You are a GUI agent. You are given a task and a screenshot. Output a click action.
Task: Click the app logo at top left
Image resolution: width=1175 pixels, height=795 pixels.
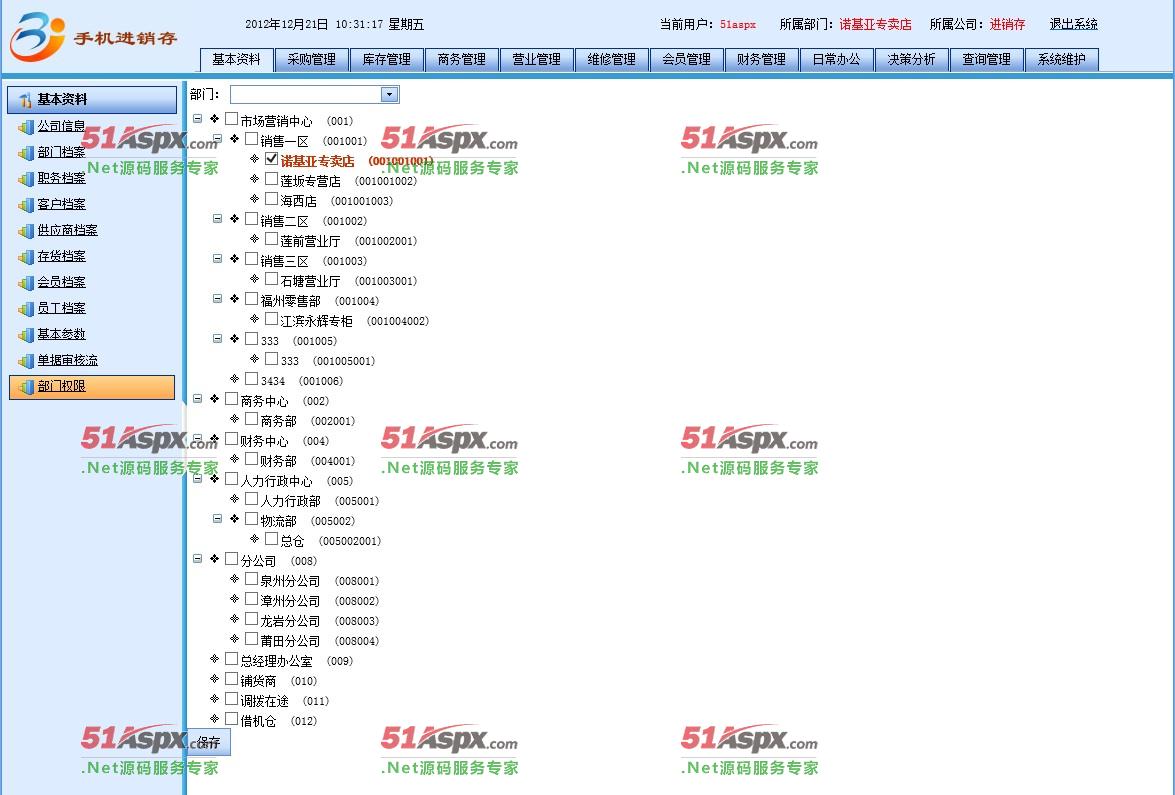(38, 37)
